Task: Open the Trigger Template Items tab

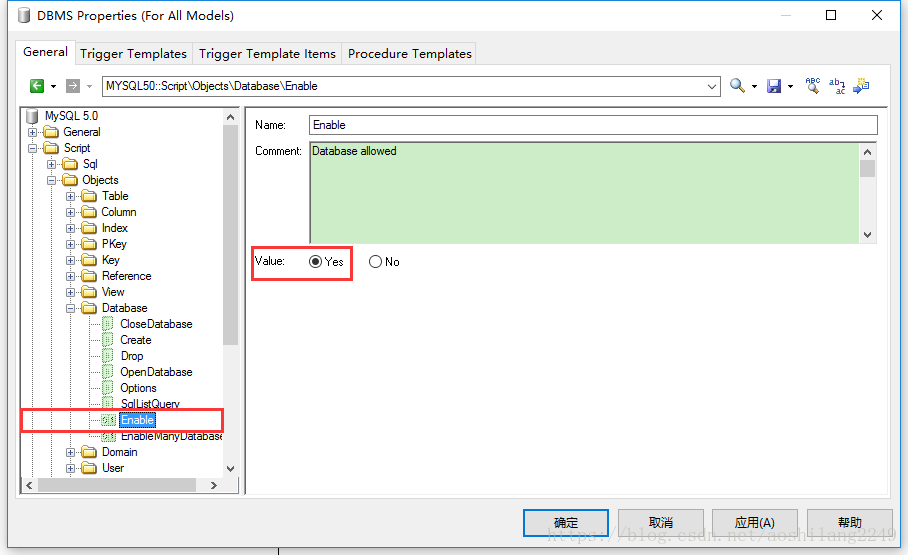Action: [x=267, y=54]
